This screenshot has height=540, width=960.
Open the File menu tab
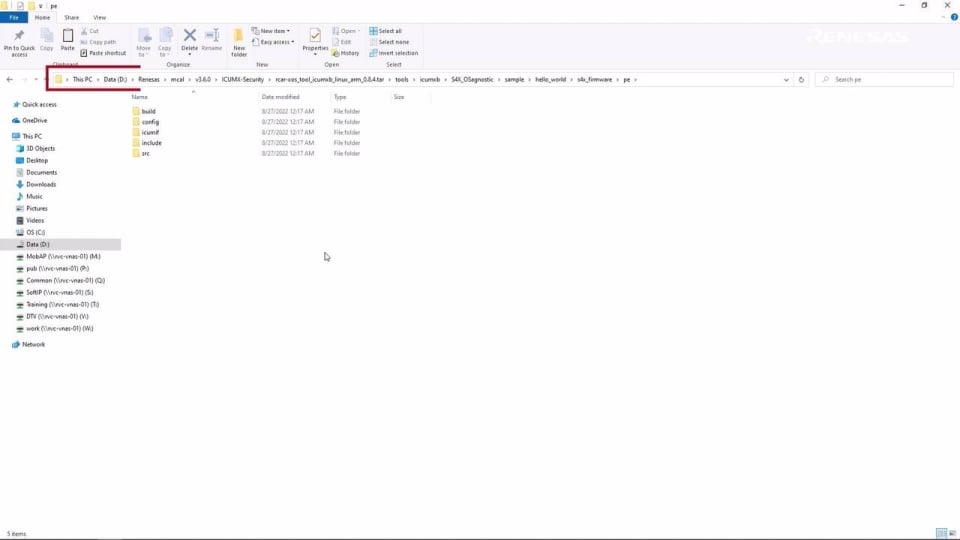(x=13, y=17)
